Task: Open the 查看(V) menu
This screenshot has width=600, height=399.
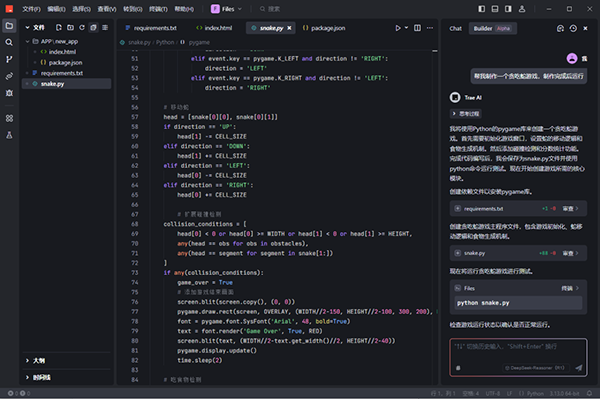Action: (107, 9)
